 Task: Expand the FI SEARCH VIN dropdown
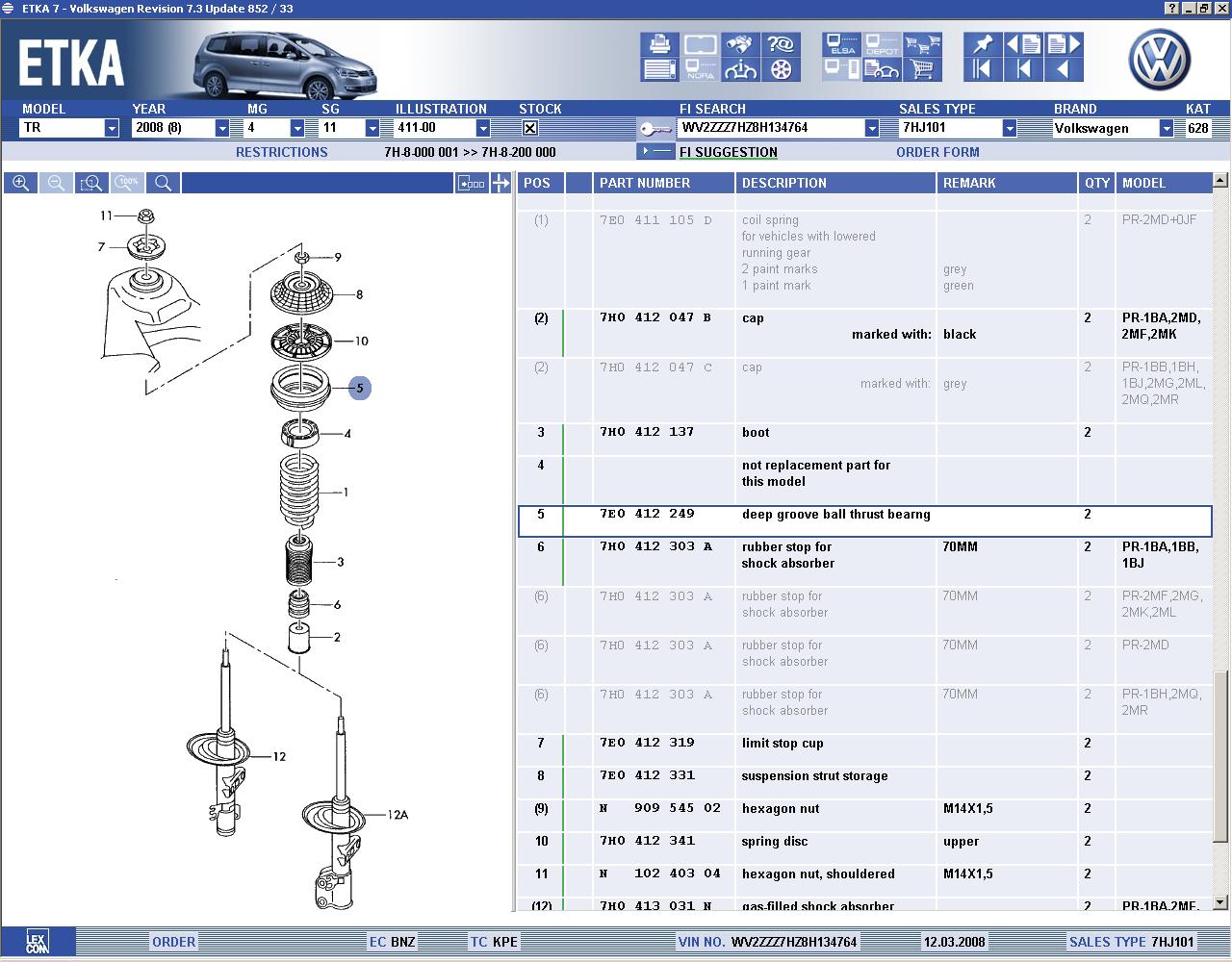(x=872, y=128)
